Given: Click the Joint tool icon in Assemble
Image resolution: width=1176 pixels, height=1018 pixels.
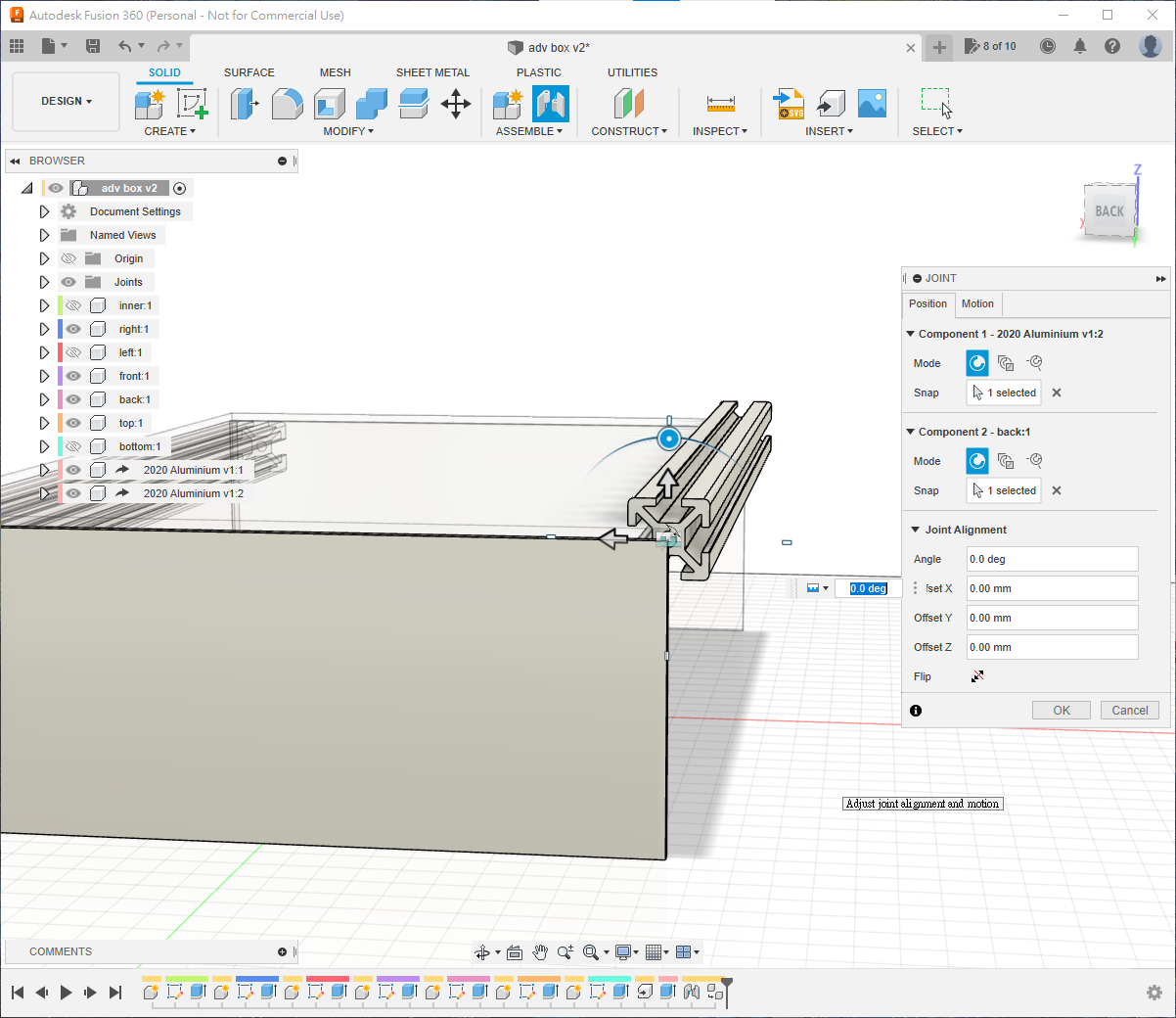Looking at the screenshot, I should (x=551, y=103).
